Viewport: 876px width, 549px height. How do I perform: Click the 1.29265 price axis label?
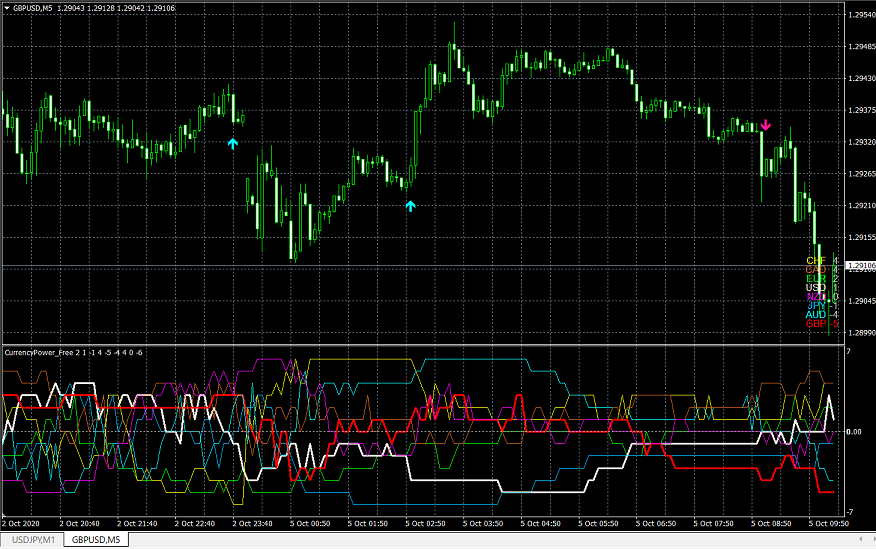coord(861,174)
